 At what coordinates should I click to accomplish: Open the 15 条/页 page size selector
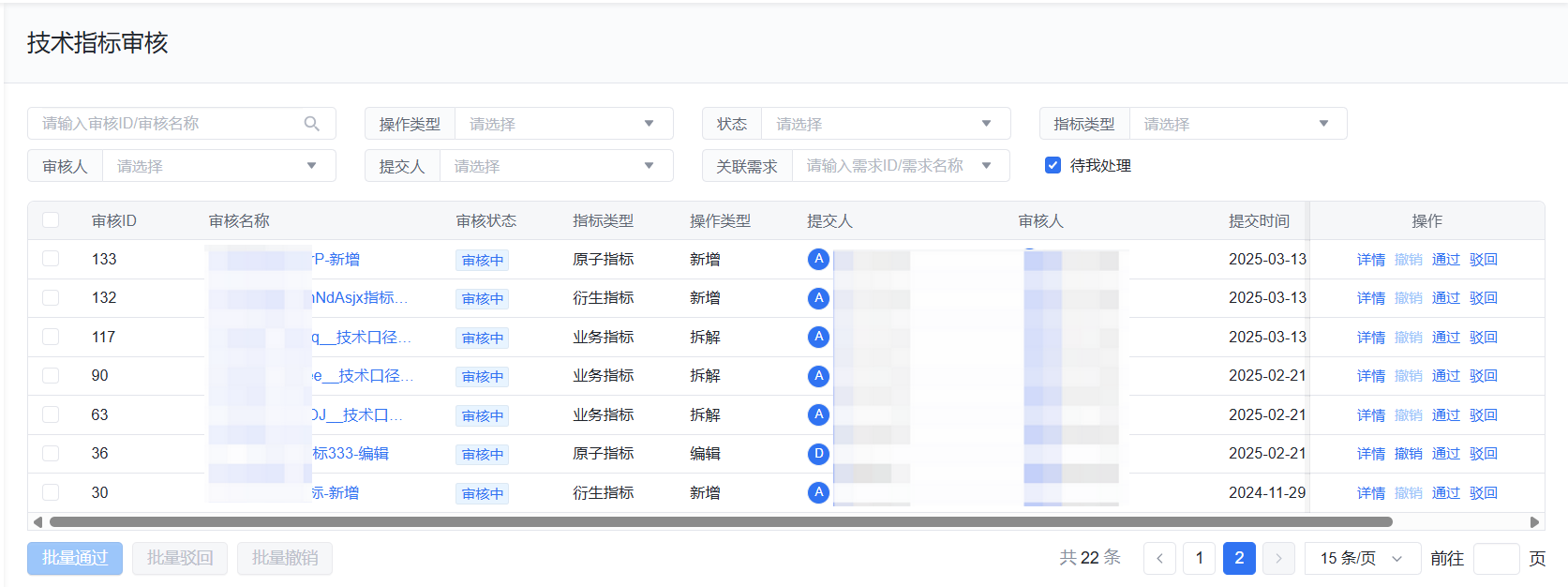pyautogui.click(x=1362, y=559)
